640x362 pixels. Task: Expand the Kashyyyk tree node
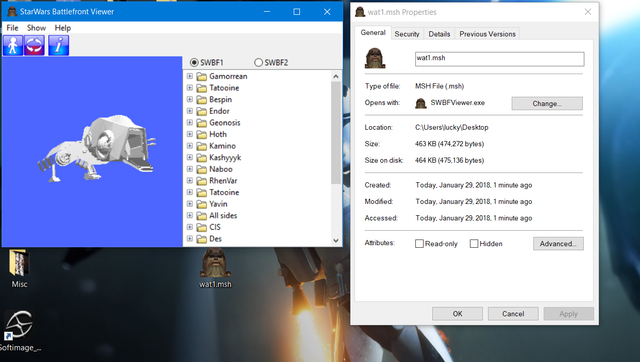[x=190, y=158]
